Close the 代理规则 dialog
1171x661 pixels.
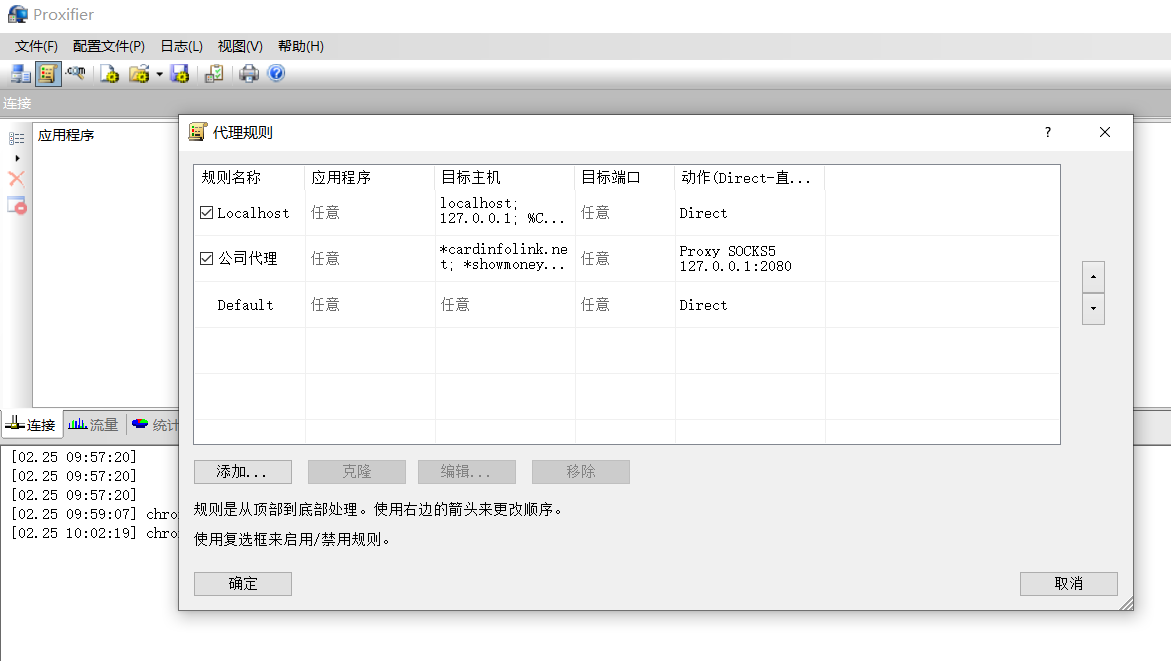coord(1105,132)
